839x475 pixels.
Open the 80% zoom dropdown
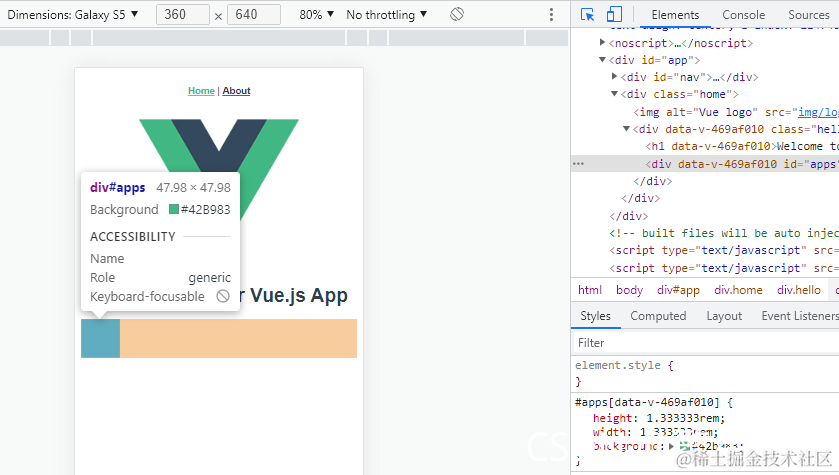(x=316, y=14)
